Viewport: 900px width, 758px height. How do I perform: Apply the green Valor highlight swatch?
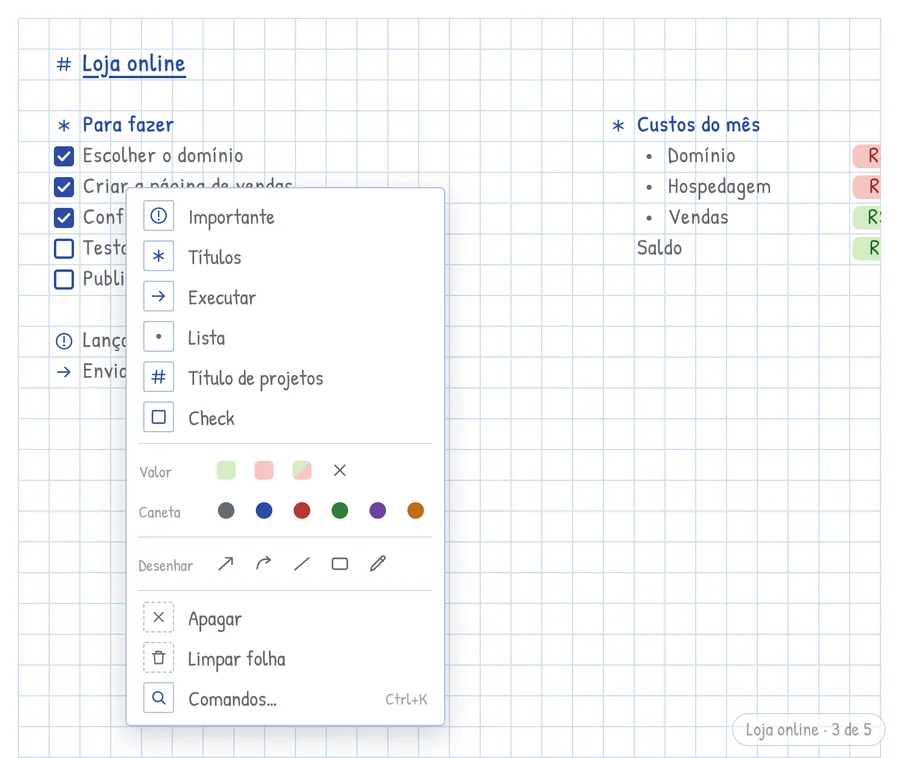pos(226,471)
